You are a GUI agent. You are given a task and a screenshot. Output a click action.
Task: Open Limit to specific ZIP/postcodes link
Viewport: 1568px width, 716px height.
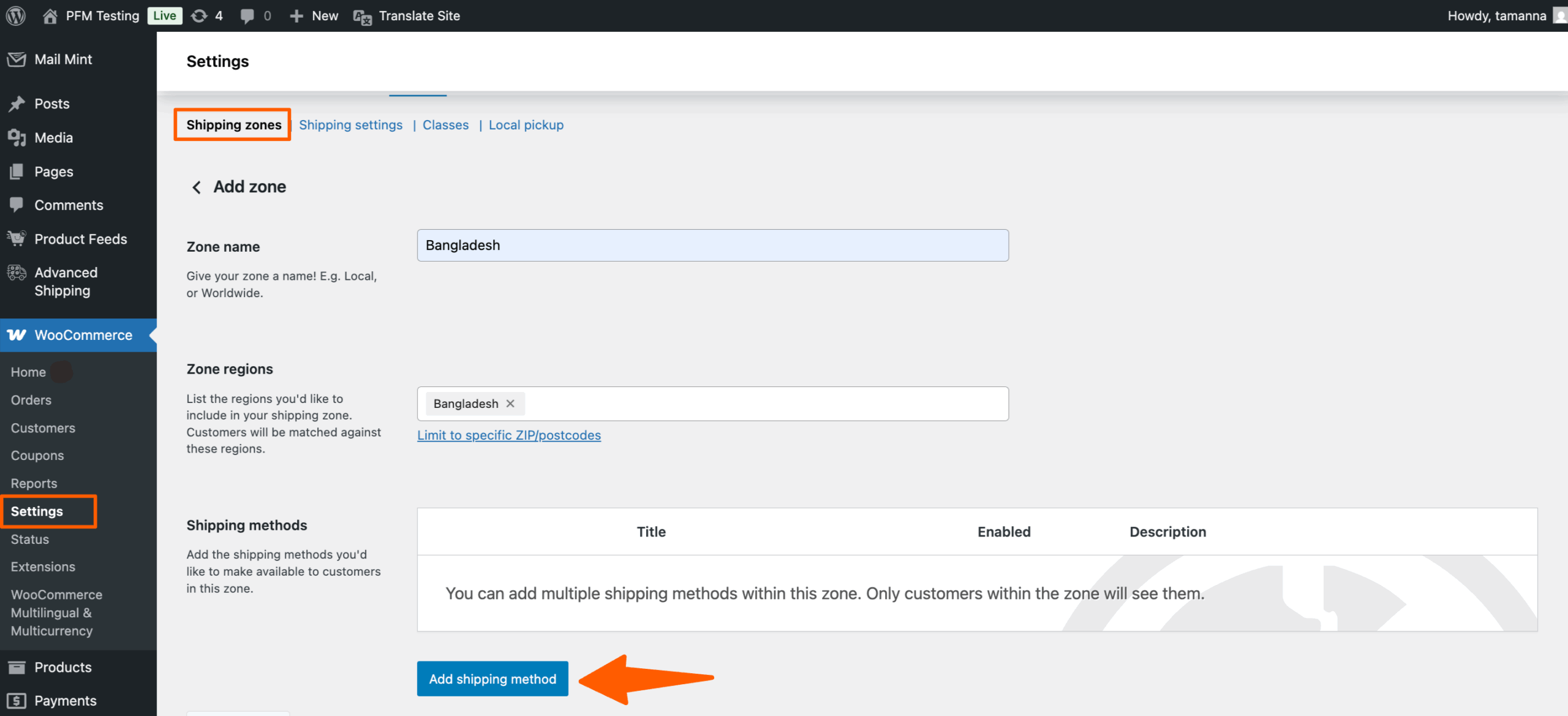[509, 435]
